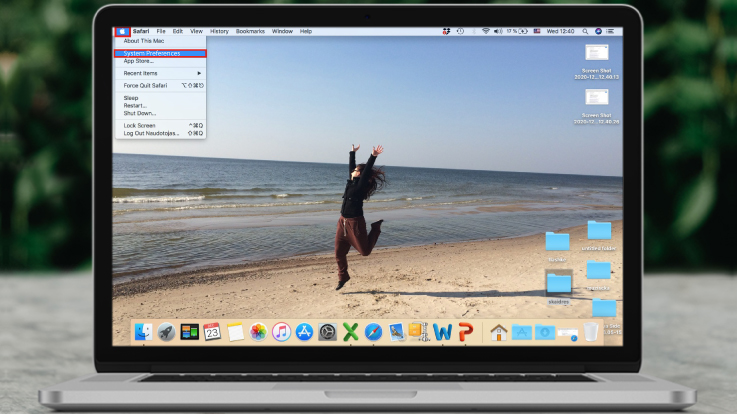
Task: Open iTunes music icon in Dock
Action: (x=281, y=331)
